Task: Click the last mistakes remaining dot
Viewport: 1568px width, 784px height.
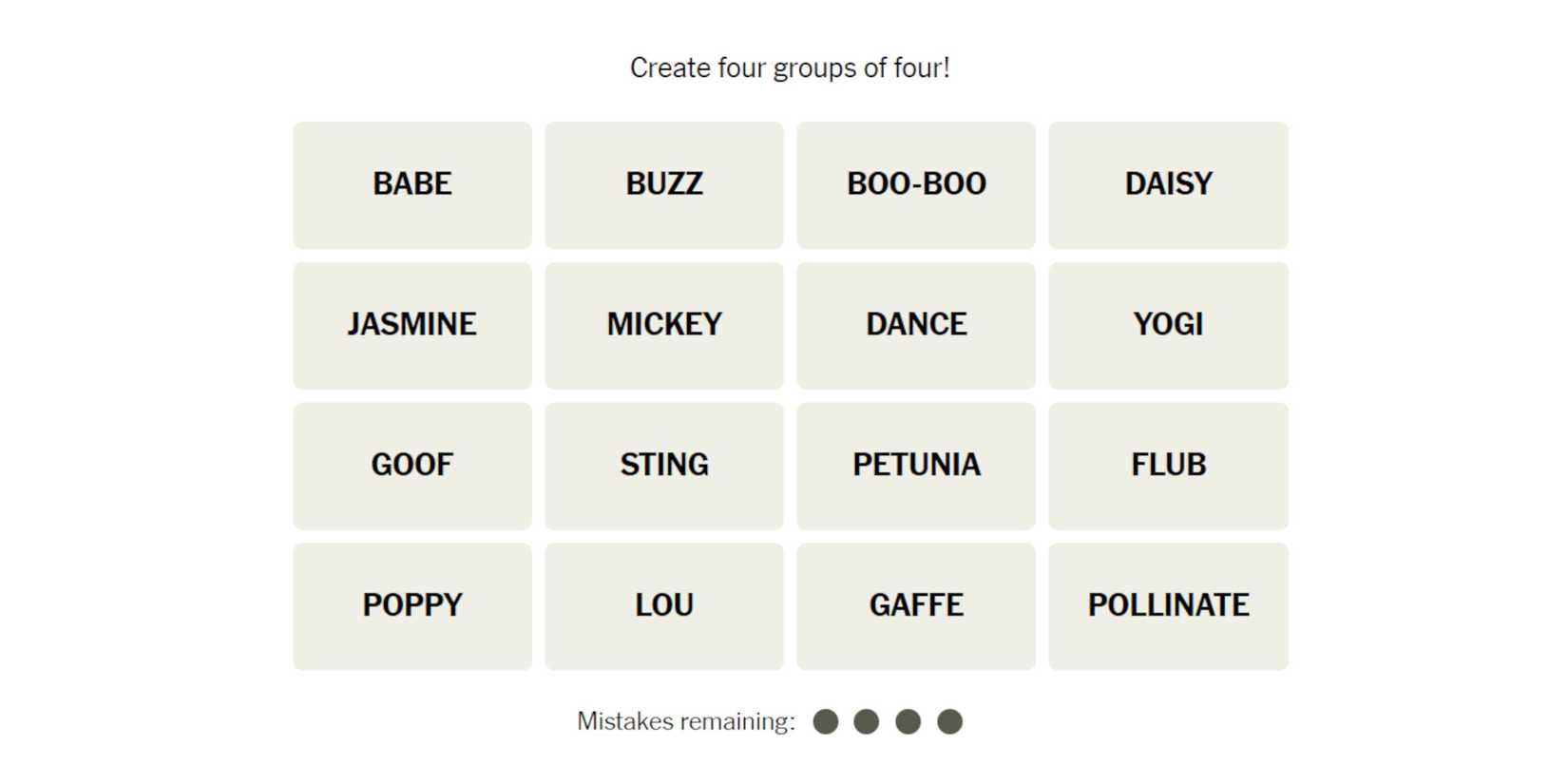Action: click(x=949, y=722)
